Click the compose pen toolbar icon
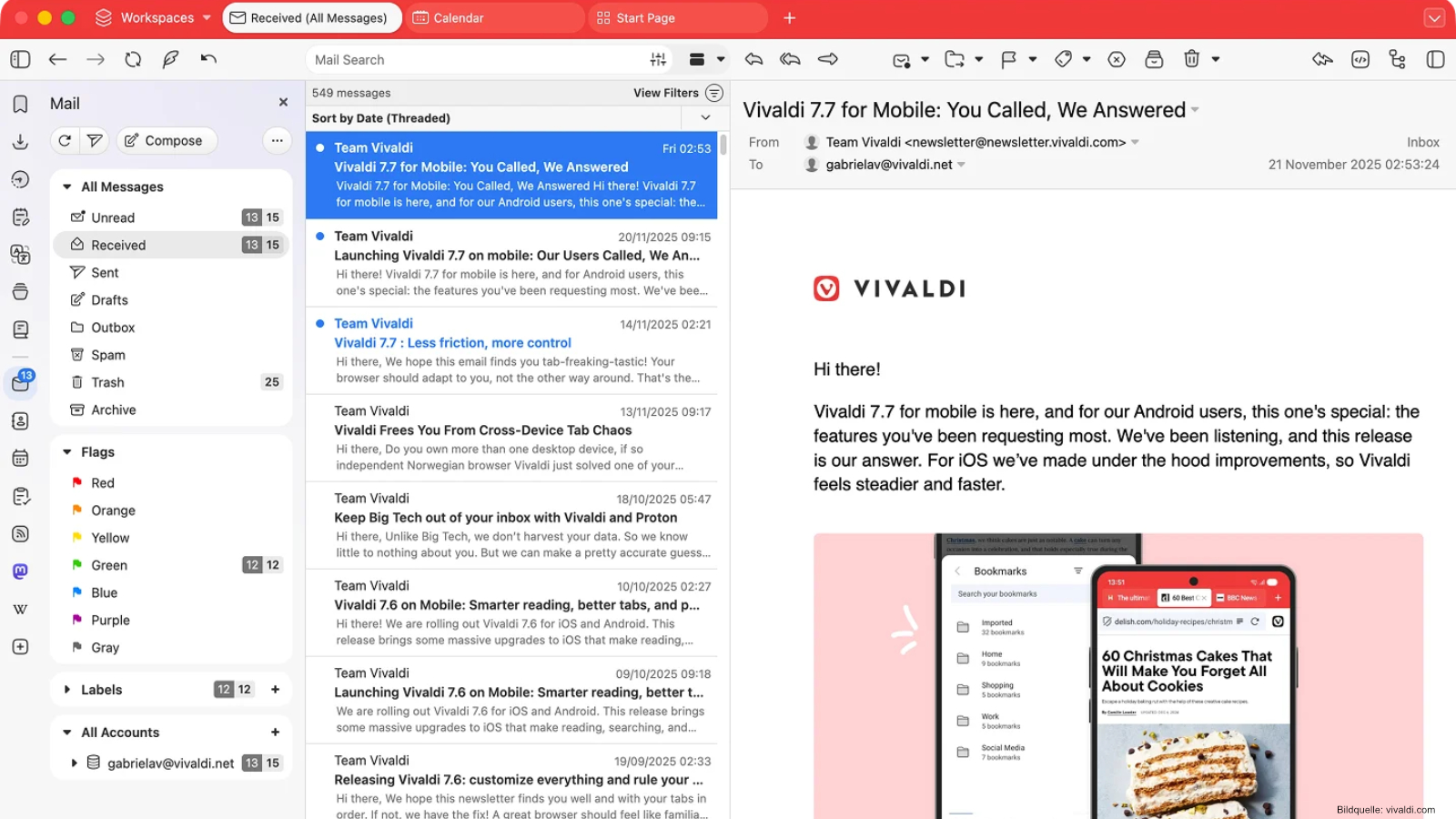 [x=170, y=59]
